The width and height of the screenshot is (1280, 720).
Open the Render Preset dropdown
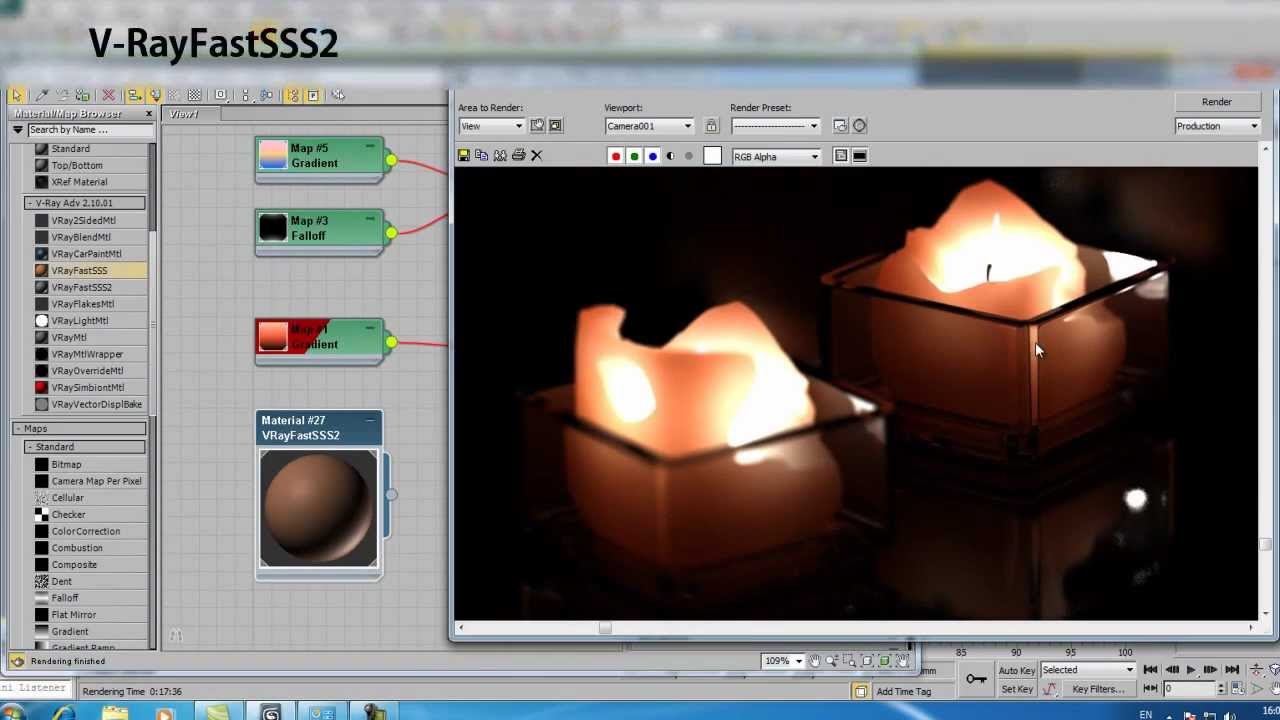pyautogui.click(x=775, y=126)
